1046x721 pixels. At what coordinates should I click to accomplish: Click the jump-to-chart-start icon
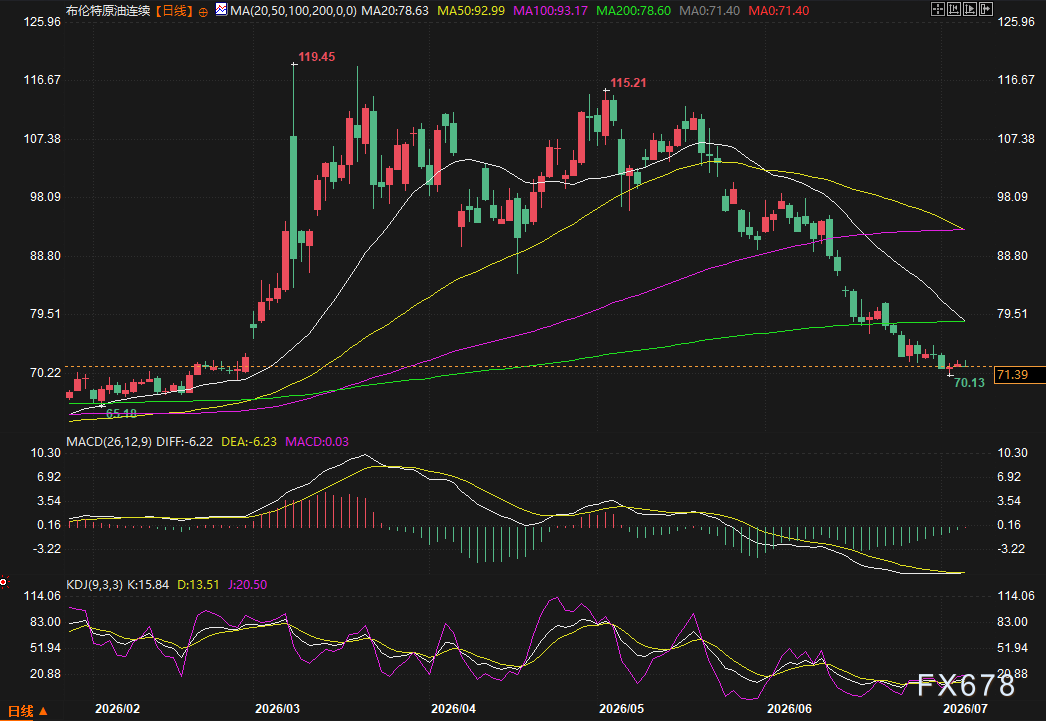point(954,9)
